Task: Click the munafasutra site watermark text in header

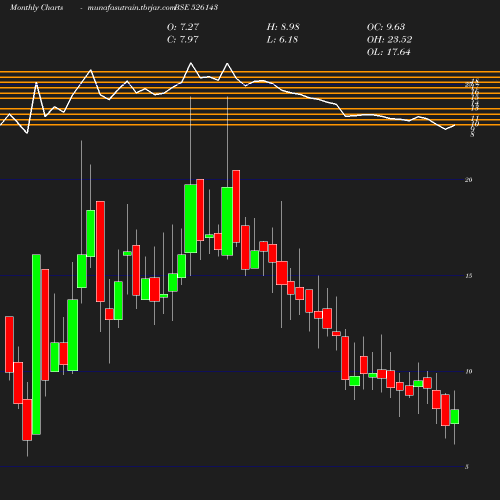Action: click(131, 8)
